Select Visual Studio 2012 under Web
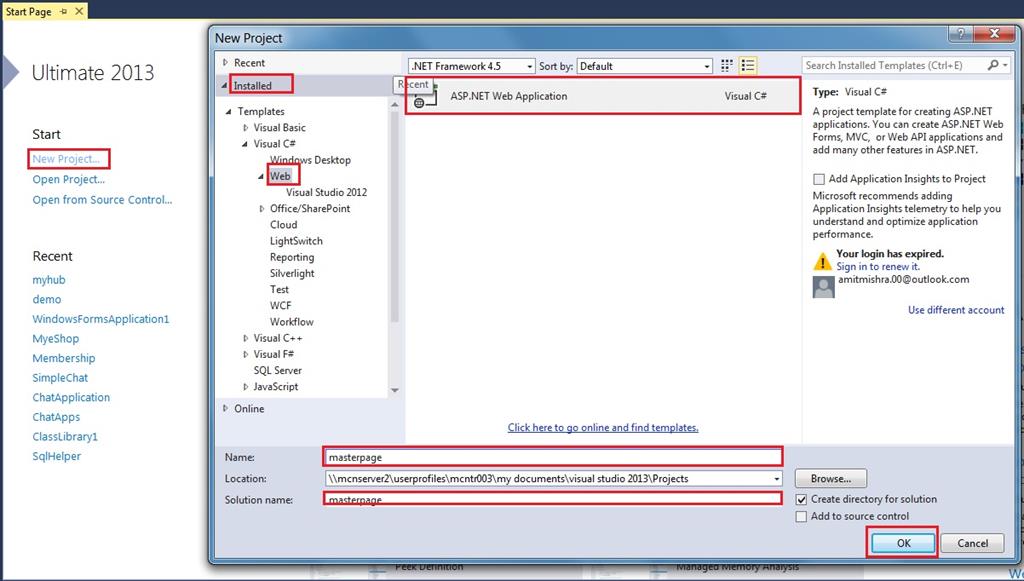Image resolution: width=1024 pixels, height=581 pixels. click(x=327, y=193)
